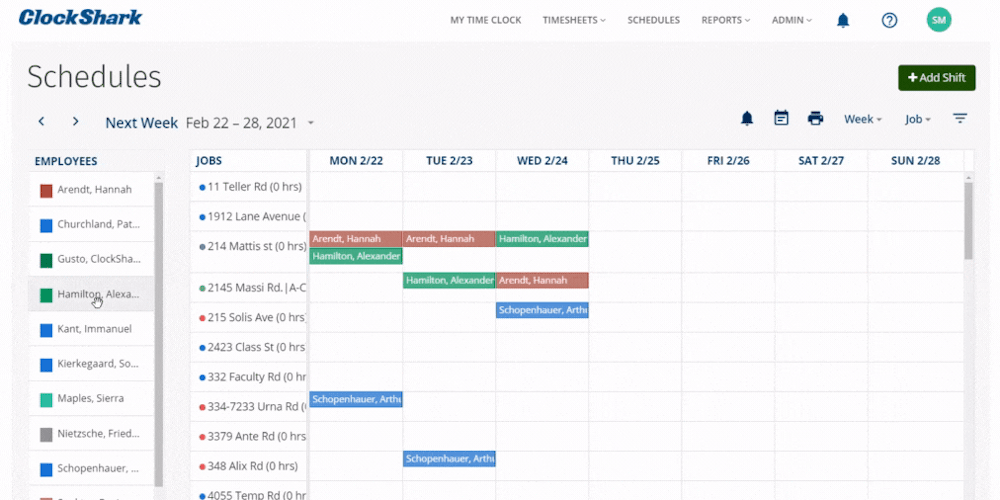1000x500 pixels.
Task: Click the Add Shift button
Action: pyautogui.click(x=937, y=78)
